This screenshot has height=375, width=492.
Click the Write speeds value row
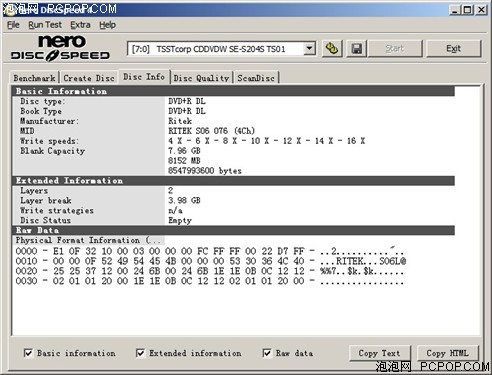pos(267,141)
